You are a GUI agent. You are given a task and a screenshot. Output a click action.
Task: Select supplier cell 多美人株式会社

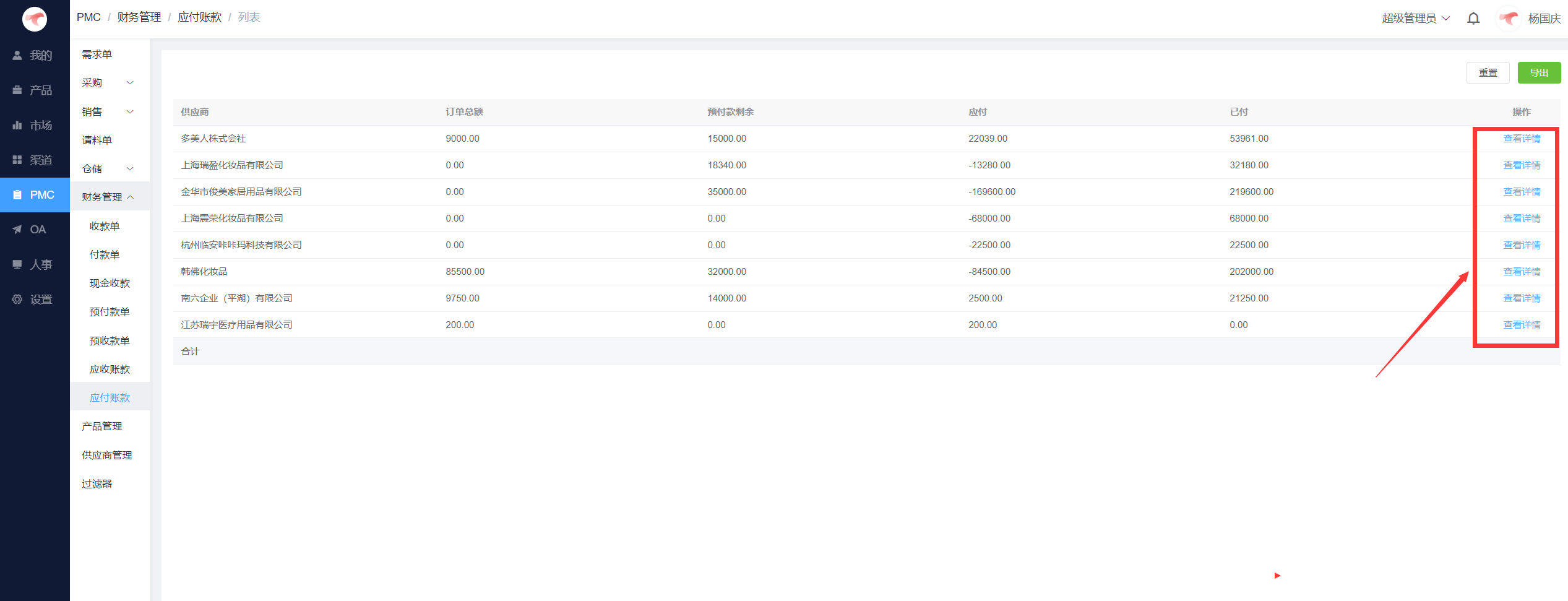pyautogui.click(x=213, y=139)
